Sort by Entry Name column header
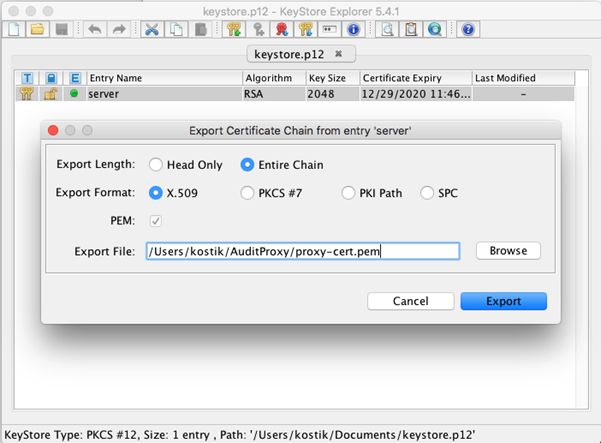The width and height of the screenshot is (601, 443). (164, 78)
